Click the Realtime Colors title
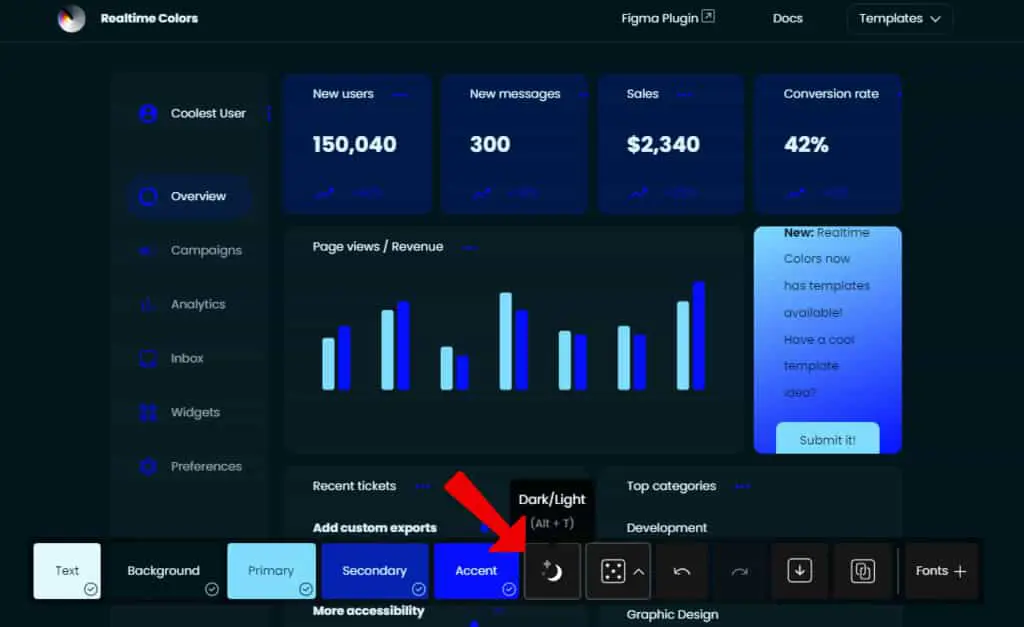 tap(149, 18)
